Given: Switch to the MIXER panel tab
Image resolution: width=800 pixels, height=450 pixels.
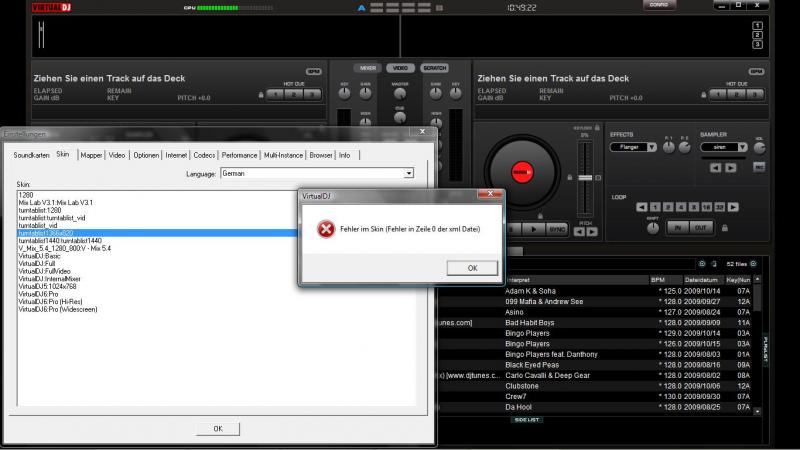Looking at the screenshot, I should coord(367,68).
